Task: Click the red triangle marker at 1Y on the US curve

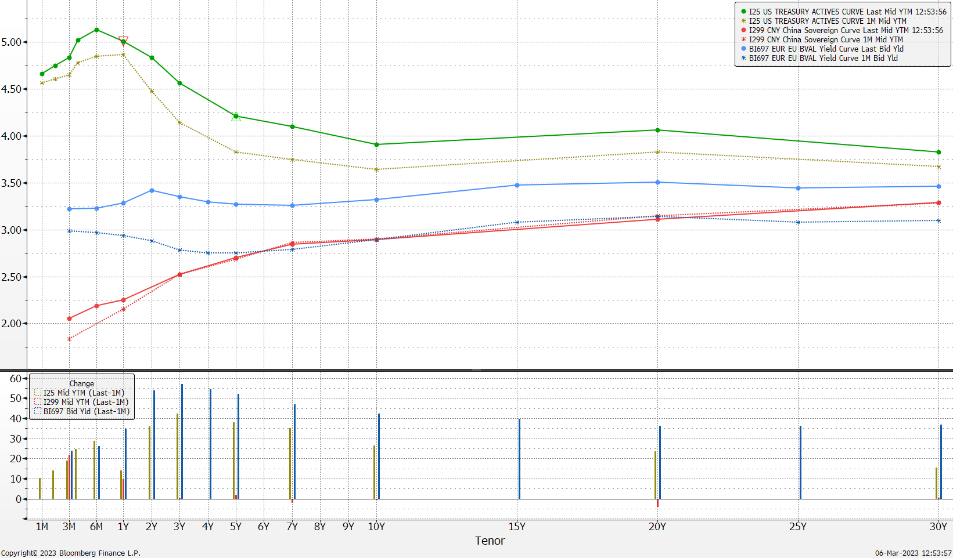Action: (123, 40)
